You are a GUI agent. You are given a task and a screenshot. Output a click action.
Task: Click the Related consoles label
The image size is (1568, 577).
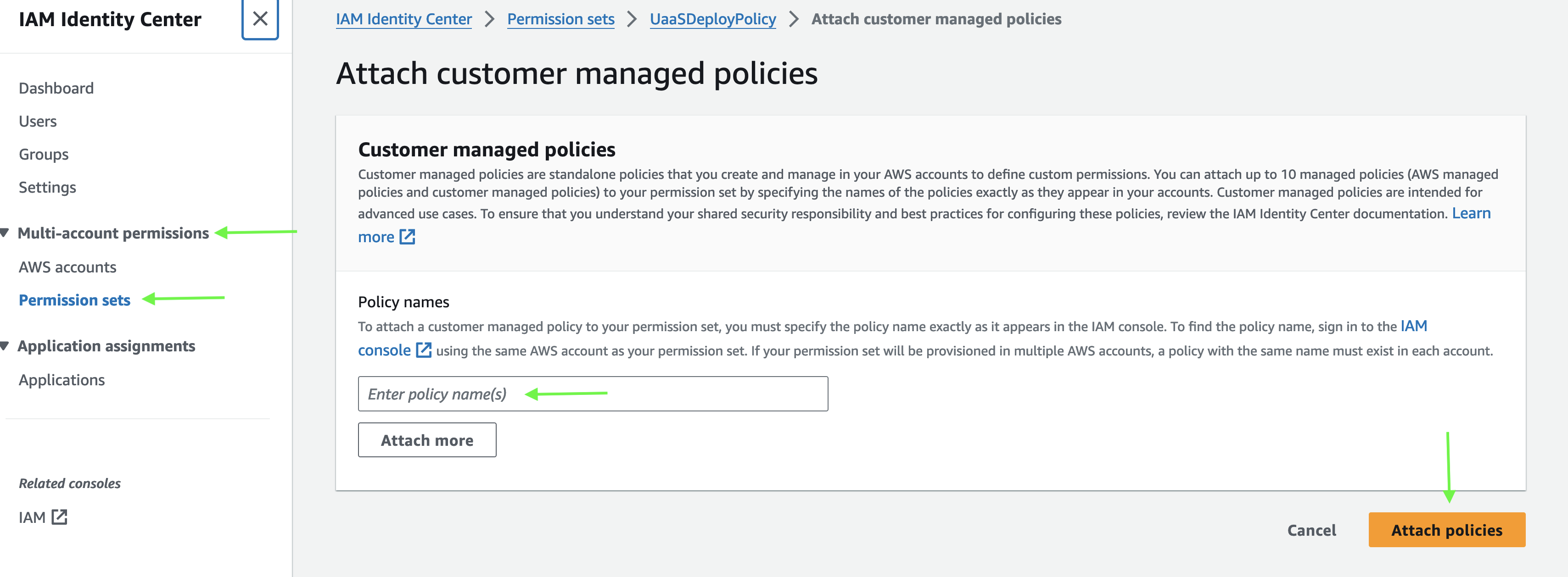tap(69, 483)
